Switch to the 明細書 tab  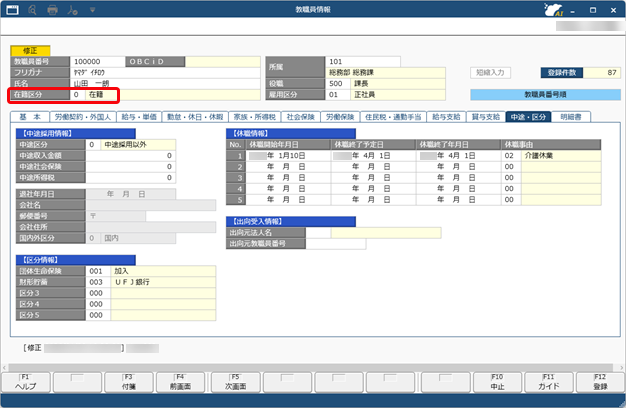[x=571, y=117]
